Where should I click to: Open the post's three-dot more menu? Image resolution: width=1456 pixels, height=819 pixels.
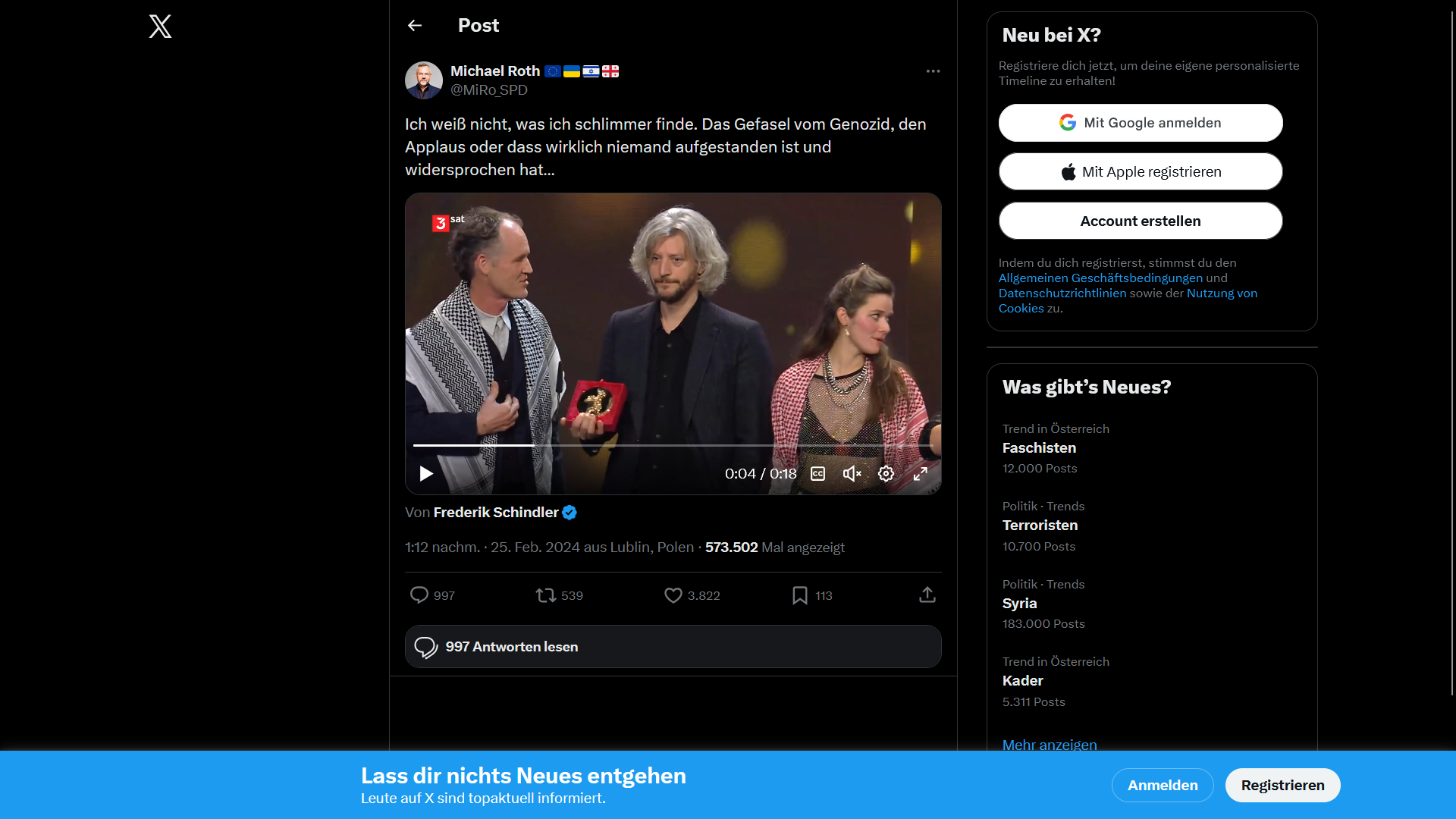pos(933,71)
